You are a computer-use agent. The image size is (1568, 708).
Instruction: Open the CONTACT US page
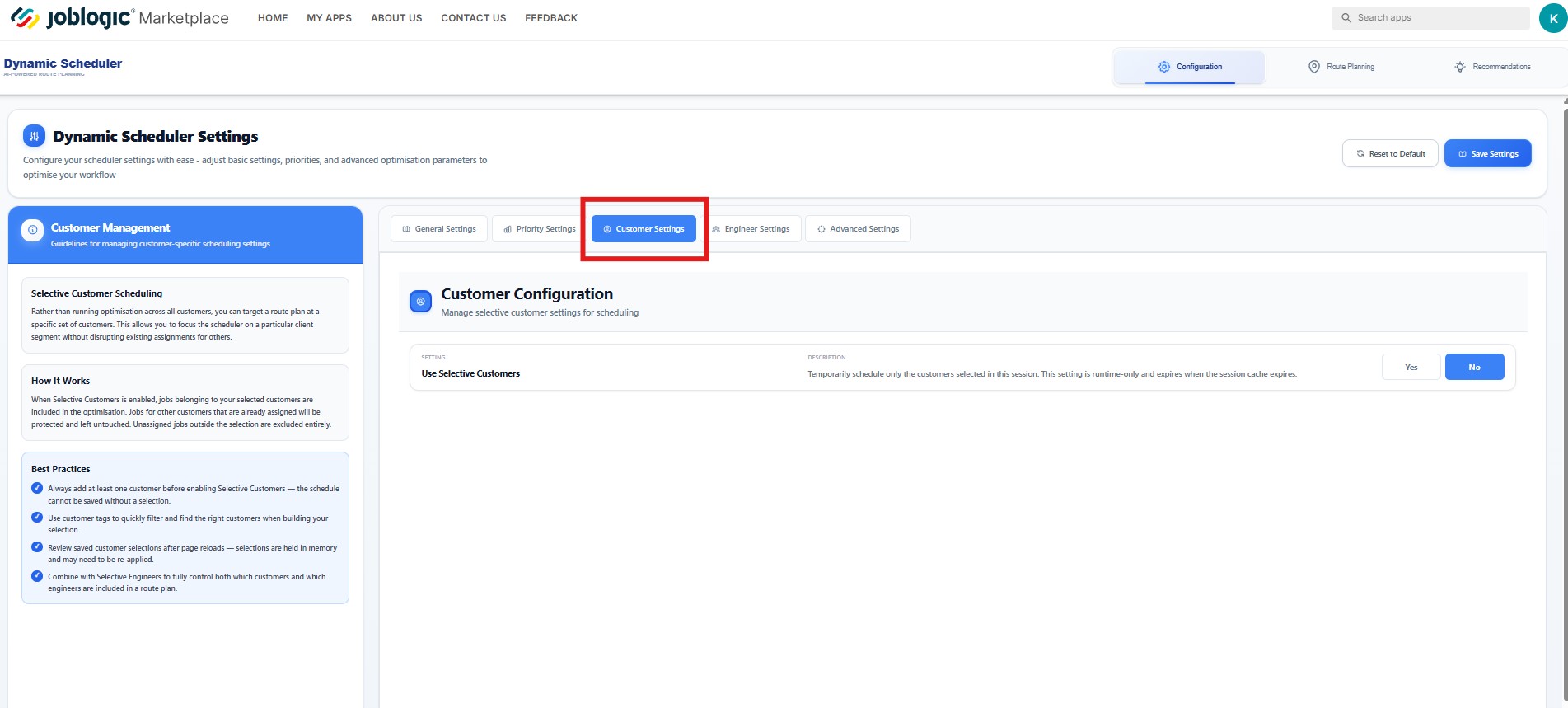[474, 18]
